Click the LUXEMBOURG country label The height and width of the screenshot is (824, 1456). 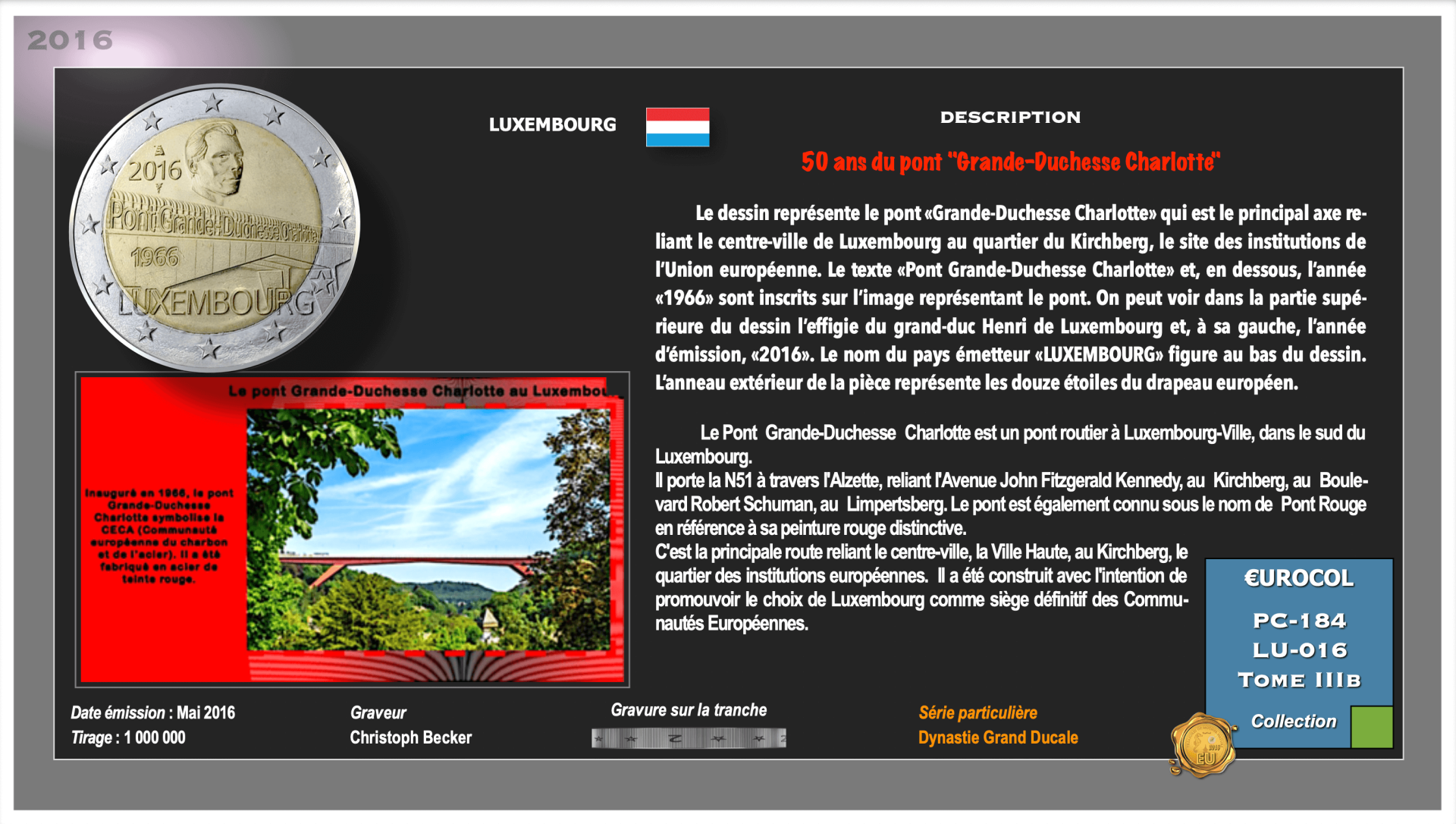[552, 124]
